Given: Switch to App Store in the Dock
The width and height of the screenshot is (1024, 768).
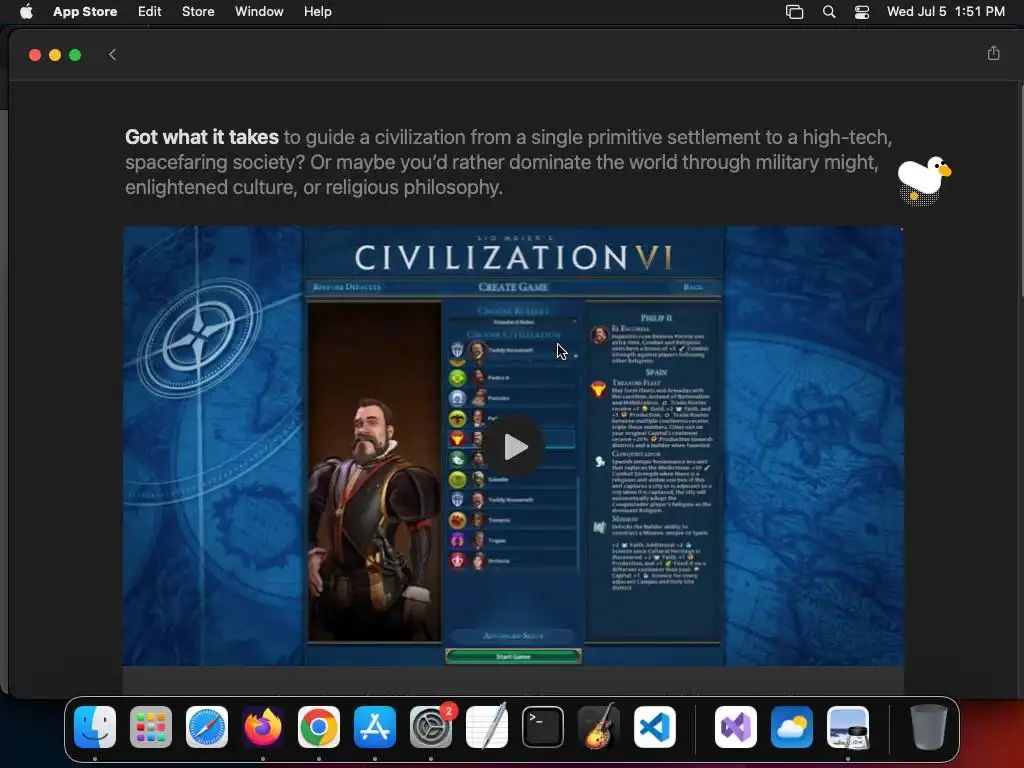Looking at the screenshot, I should point(375,727).
